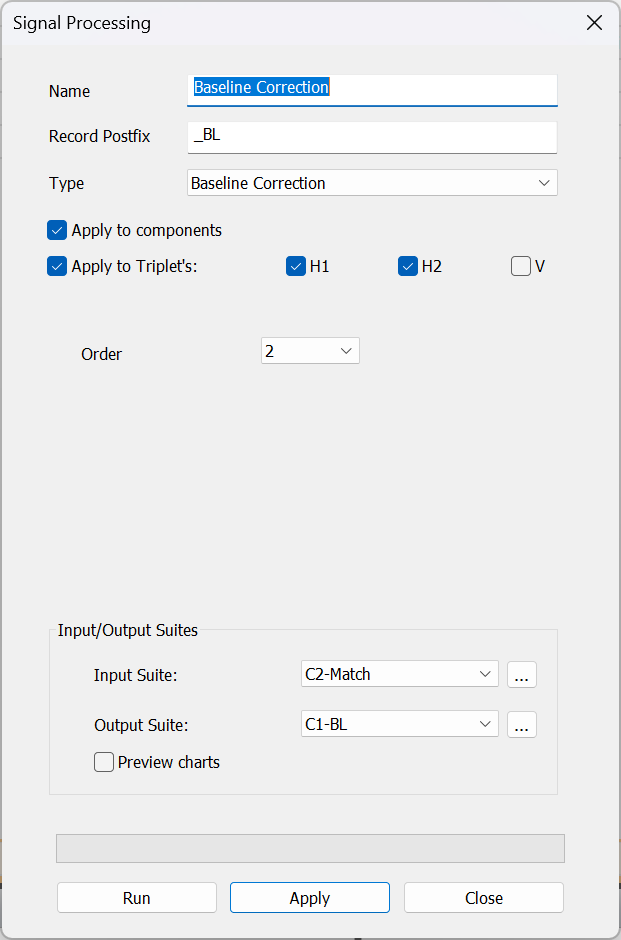Browse for Input Suite with ellipsis button
This screenshot has width=621, height=940.
pos(521,675)
